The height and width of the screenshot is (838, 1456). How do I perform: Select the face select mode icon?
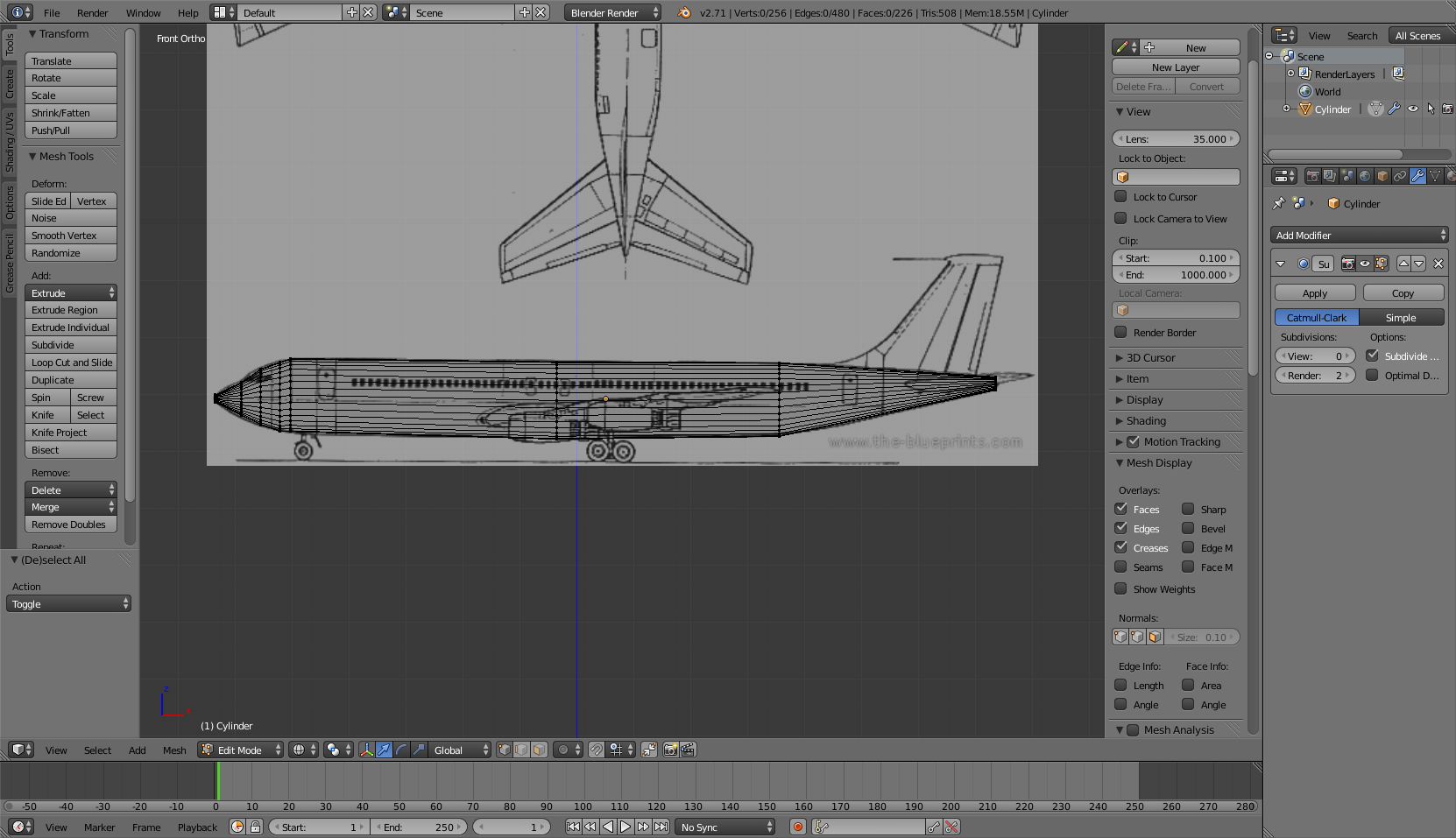(x=539, y=750)
